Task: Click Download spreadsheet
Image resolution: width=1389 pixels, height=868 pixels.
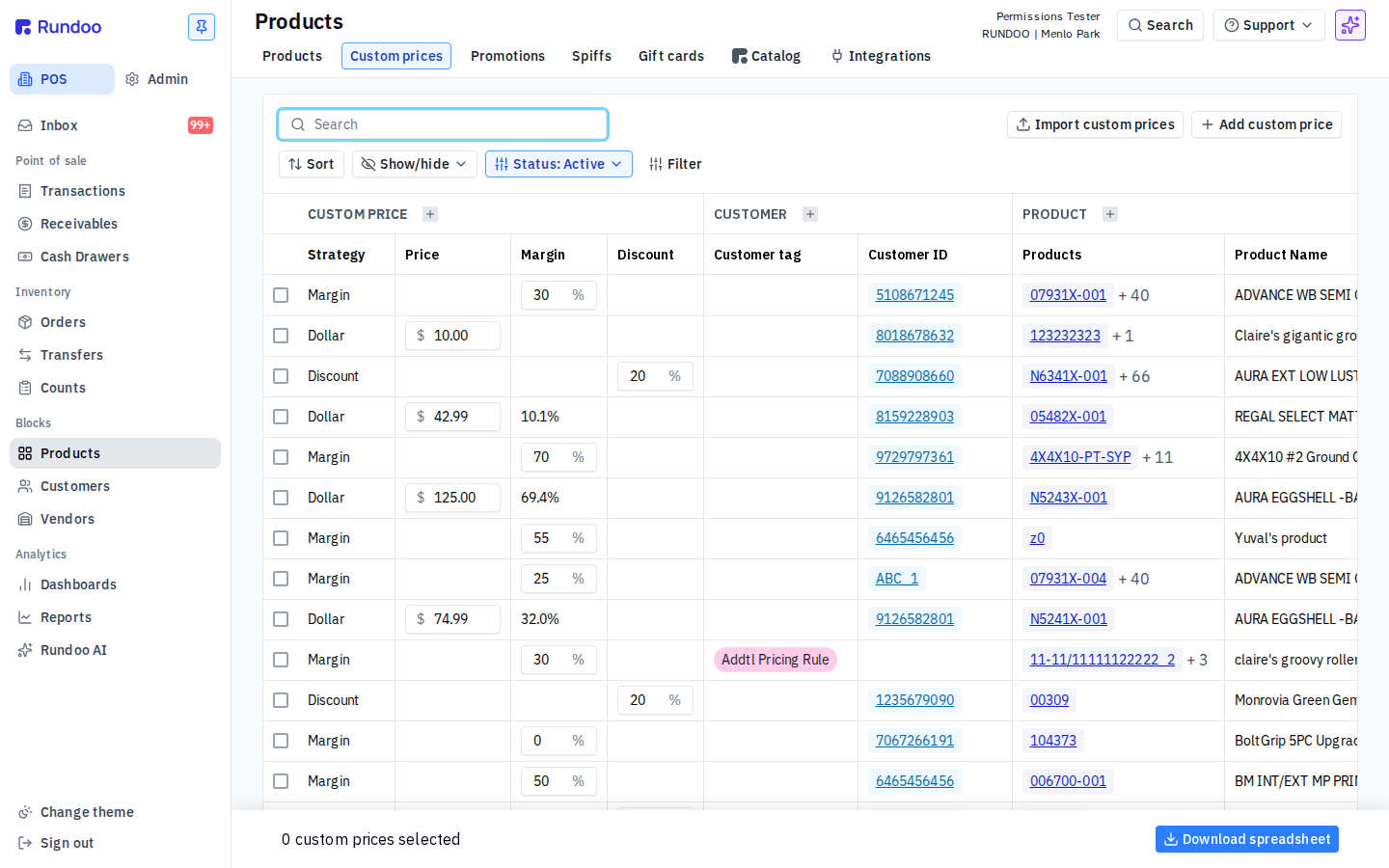Action: (x=1247, y=839)
